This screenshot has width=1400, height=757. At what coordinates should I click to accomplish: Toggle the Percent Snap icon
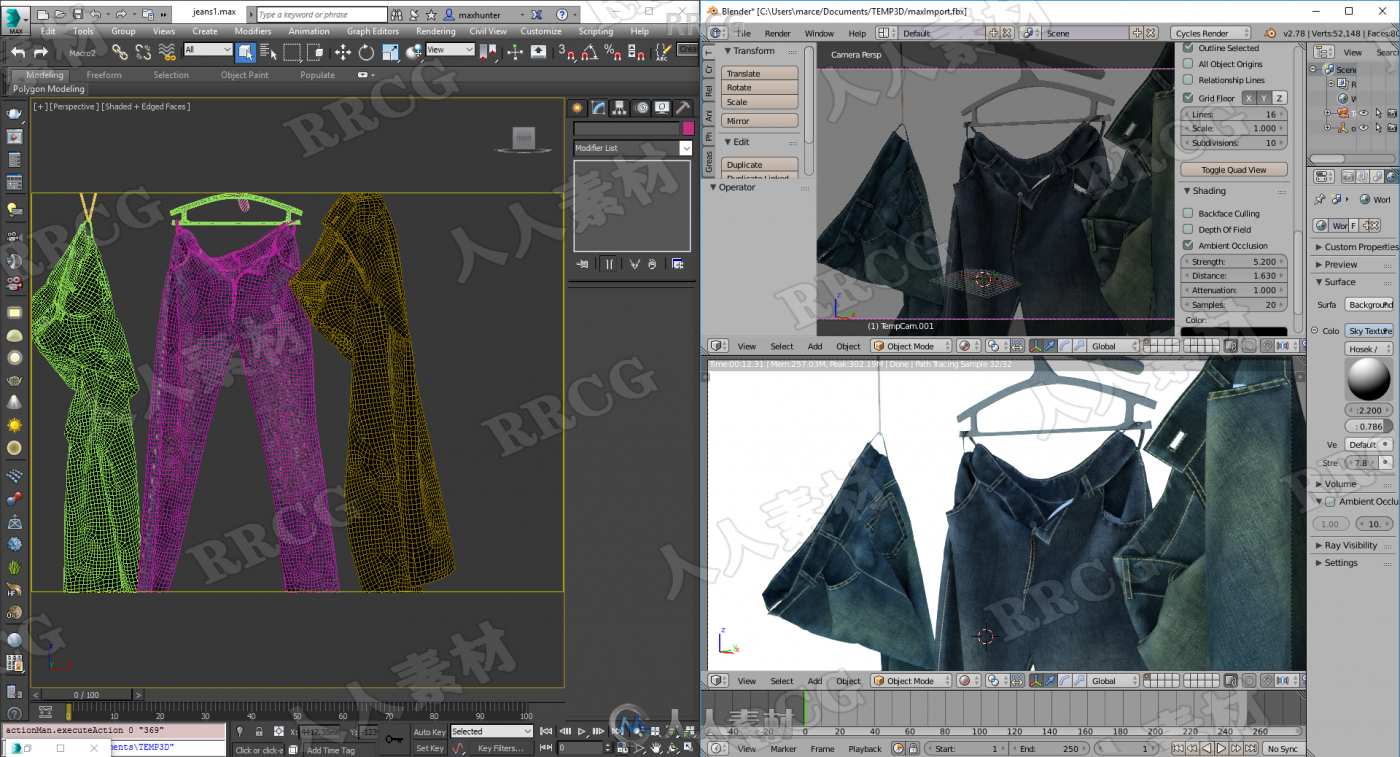point(613,52)
